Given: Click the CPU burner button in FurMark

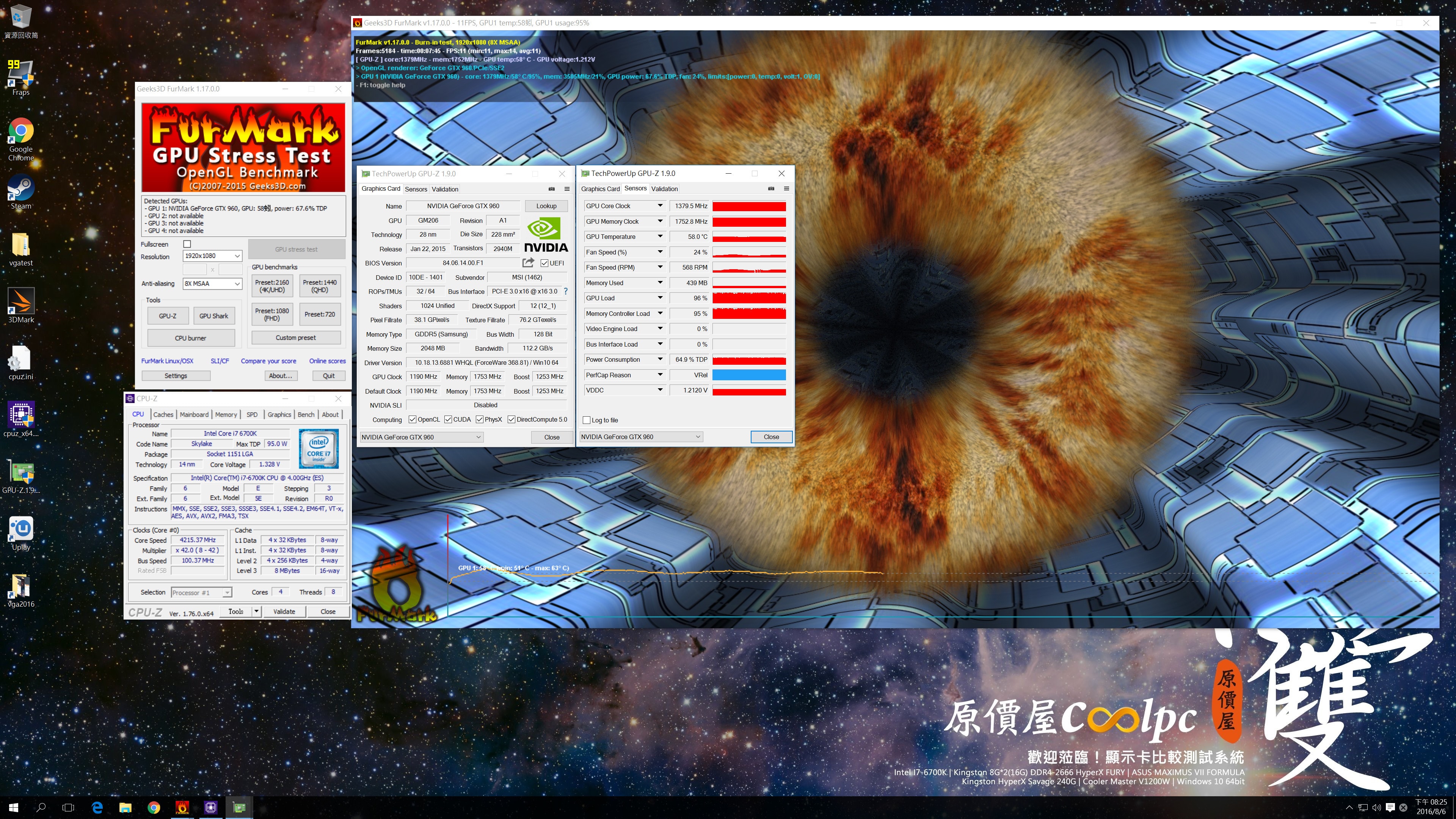Looking at the screenshot, I should point(190,338).
